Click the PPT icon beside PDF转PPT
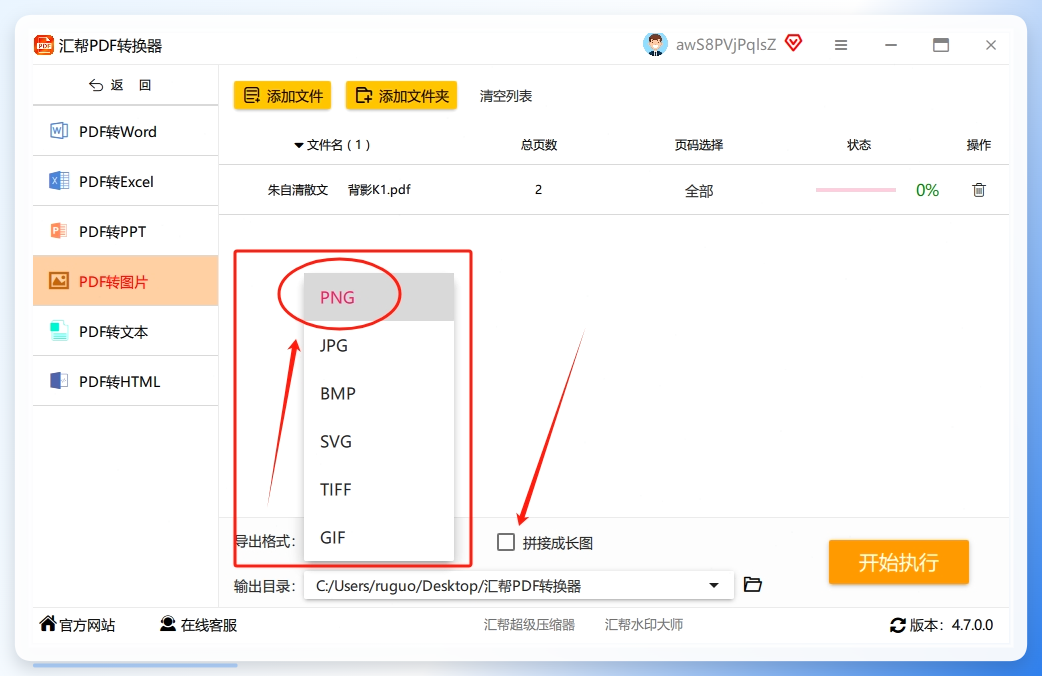 pos(58,231)
